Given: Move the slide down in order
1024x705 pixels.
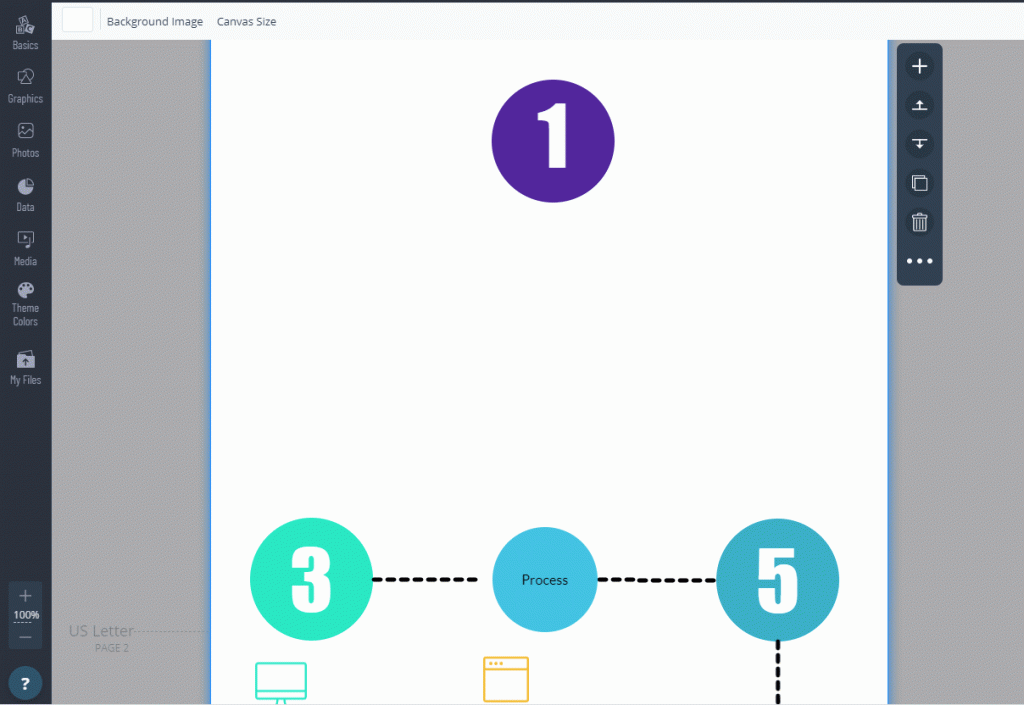Looking at the screenshot, I should click(x=919, y=143).
